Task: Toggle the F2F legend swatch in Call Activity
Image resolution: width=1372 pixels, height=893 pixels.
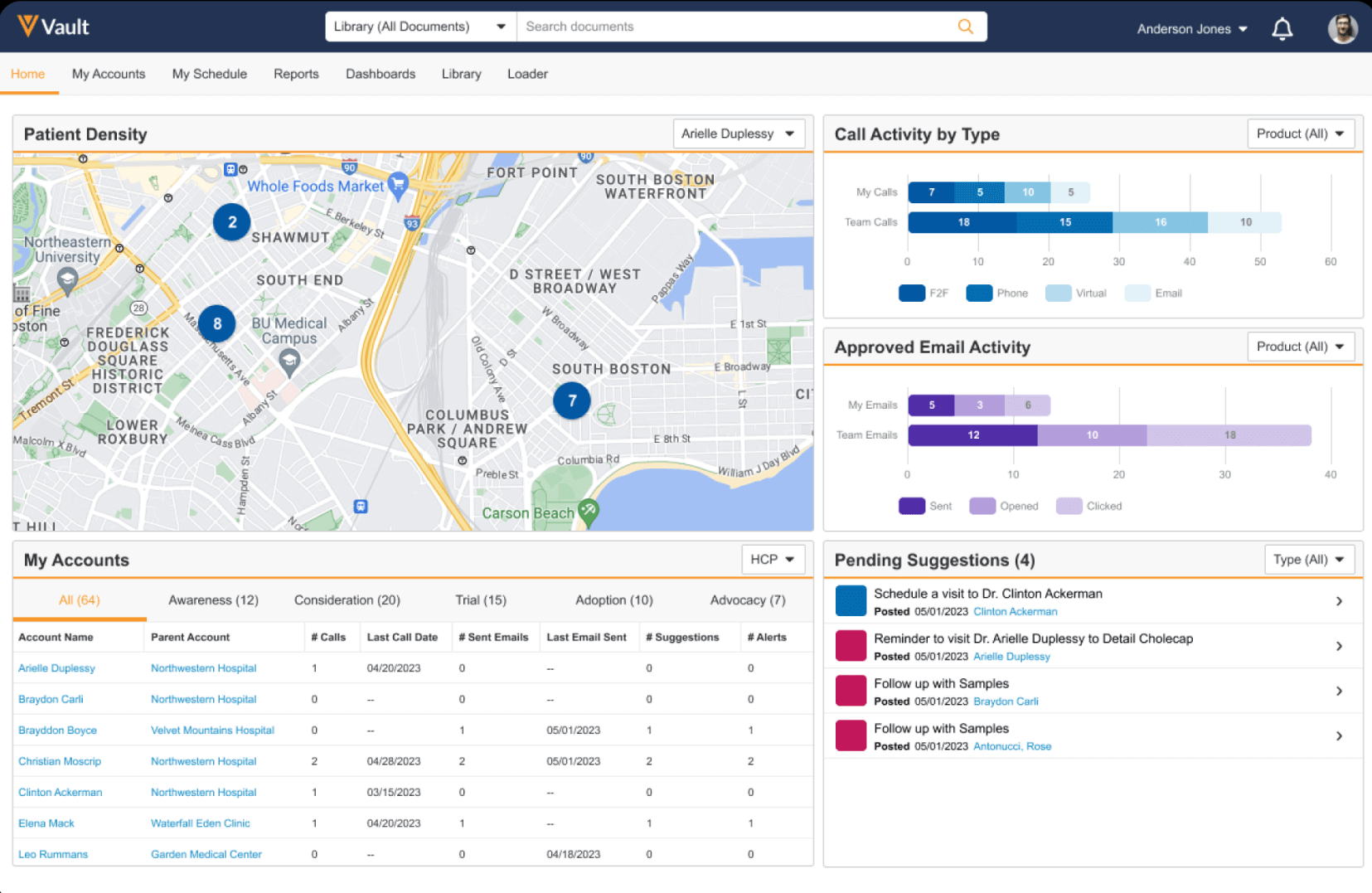Action: pyautogui.click(x=912, y=293)
